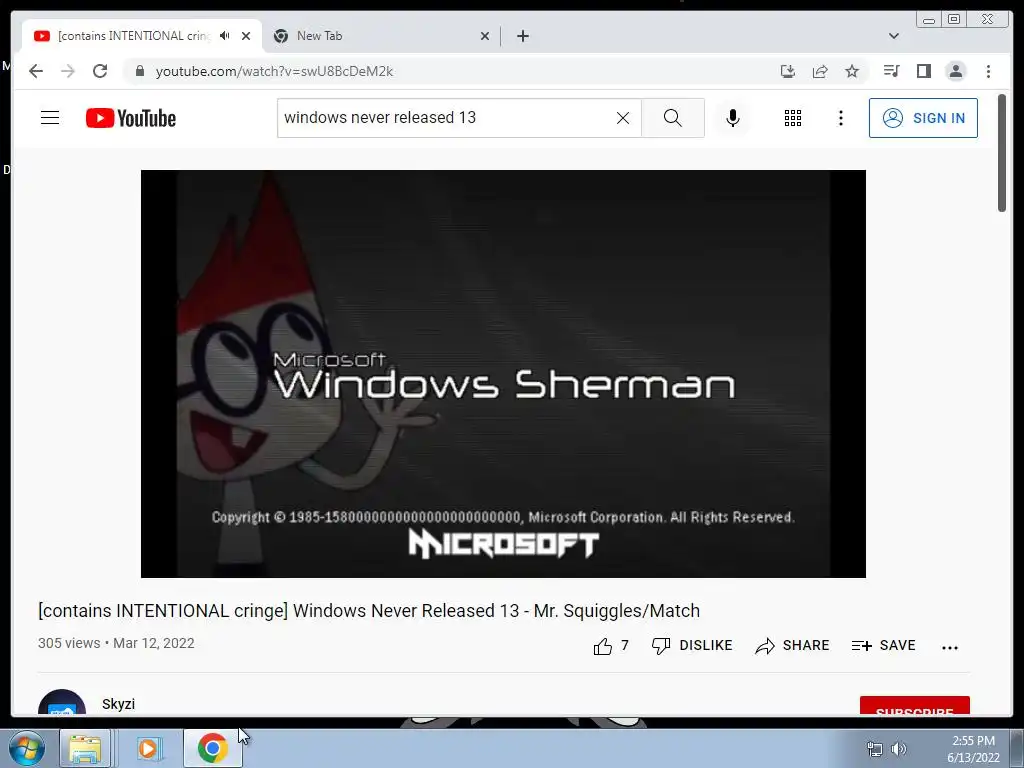This screenshot has height=768, width=1024.
Task: Launch Windows Media Player from taskbar
Action: pos(148,748)
